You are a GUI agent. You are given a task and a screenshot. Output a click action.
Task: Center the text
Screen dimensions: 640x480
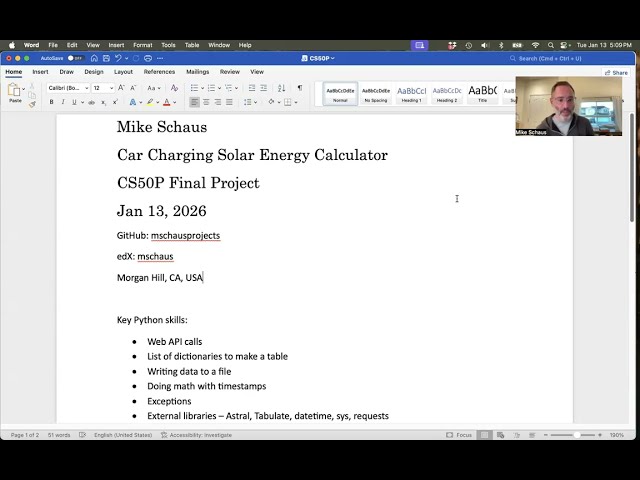(x=206, y=102)
